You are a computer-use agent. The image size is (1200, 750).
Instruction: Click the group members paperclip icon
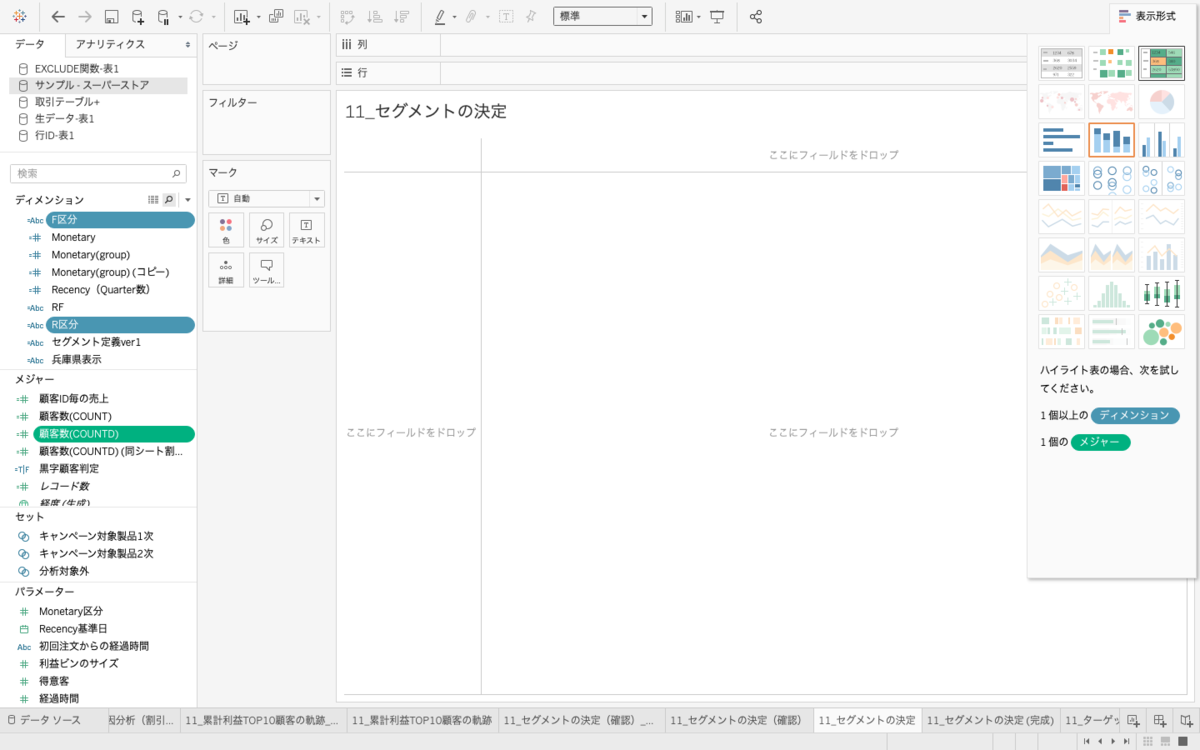472,16
